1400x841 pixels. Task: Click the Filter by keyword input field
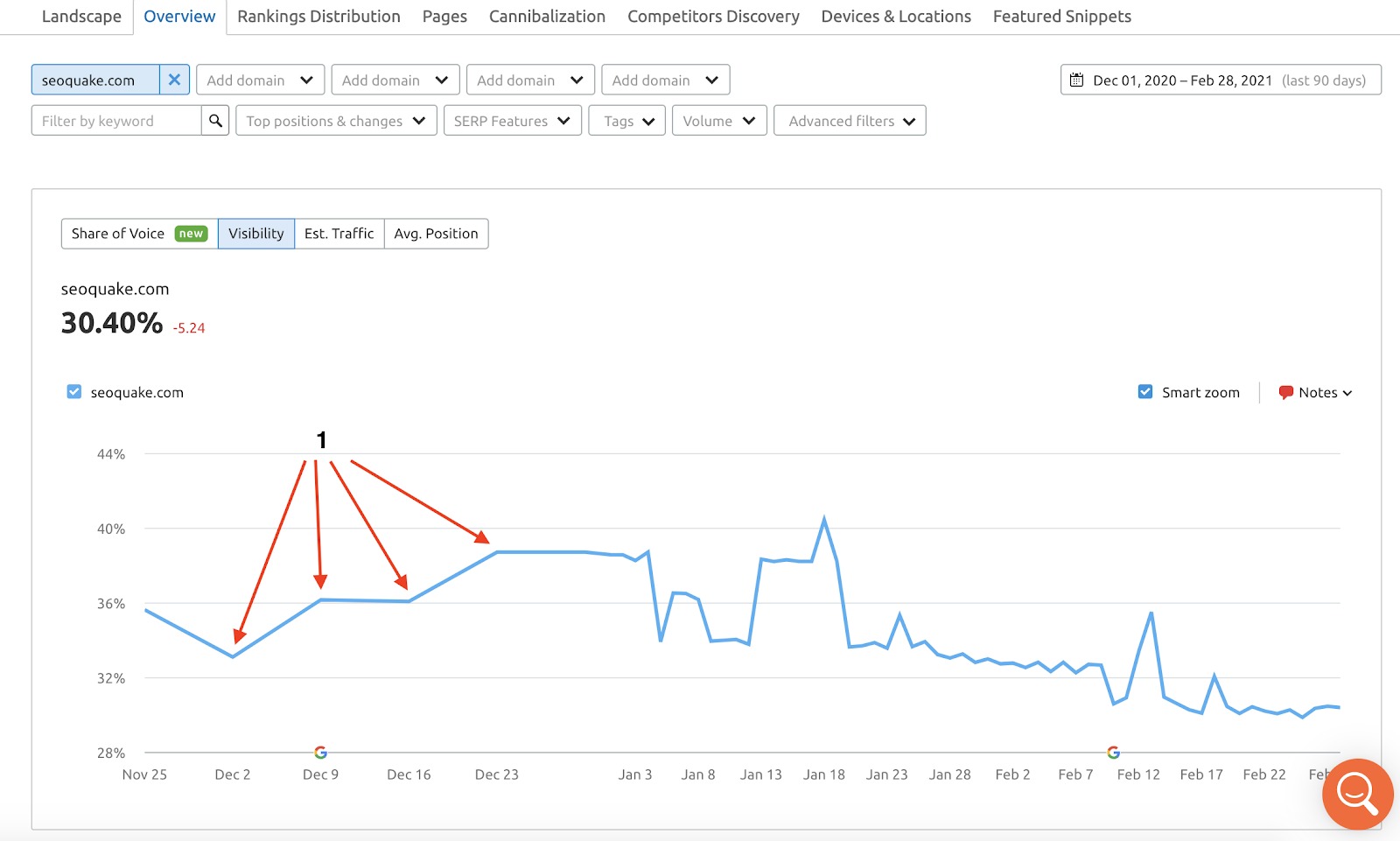[x=116, y=121]
